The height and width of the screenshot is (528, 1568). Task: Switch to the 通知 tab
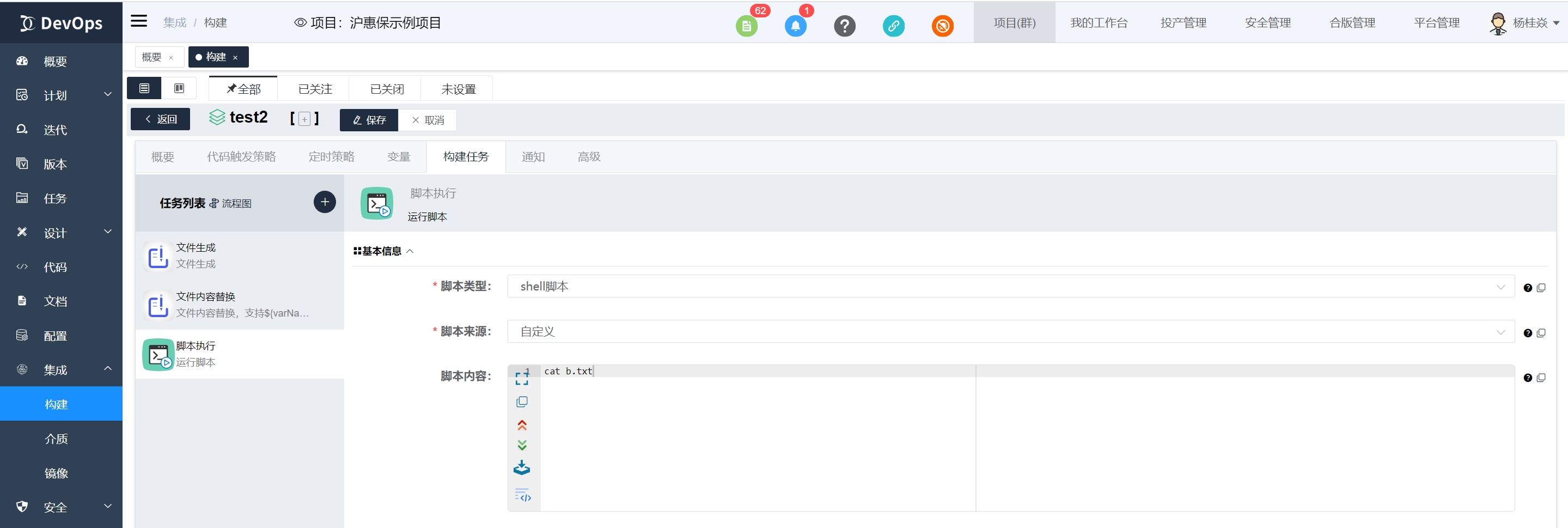[533, 156]
